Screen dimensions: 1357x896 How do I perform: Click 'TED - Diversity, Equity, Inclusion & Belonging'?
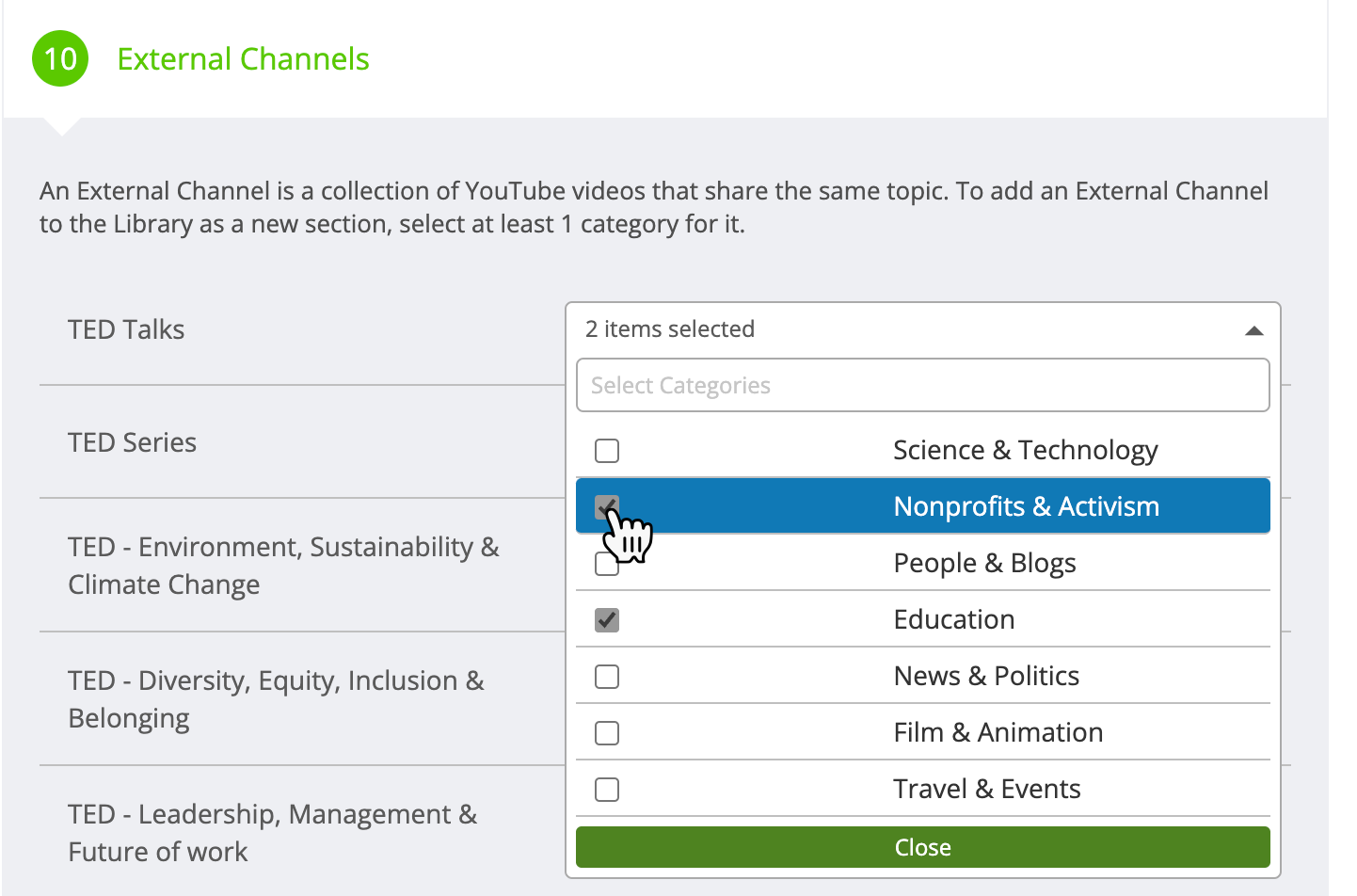pos(276,699)
